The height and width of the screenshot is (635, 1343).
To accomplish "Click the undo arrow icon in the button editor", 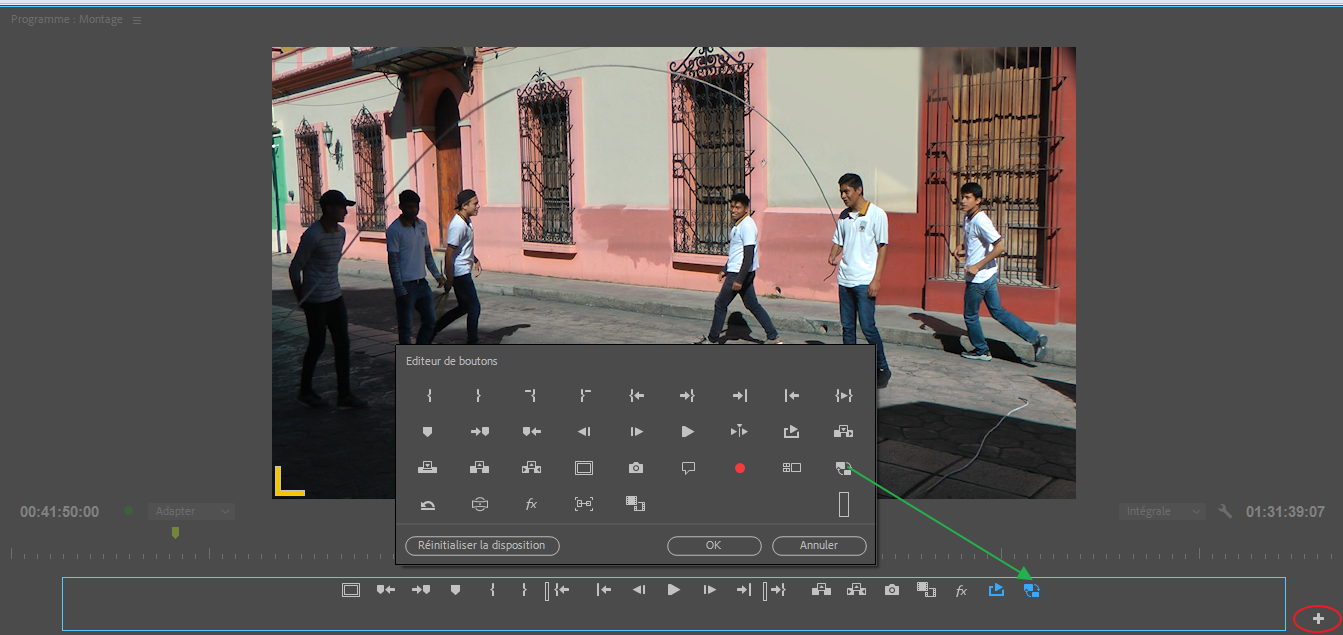I will (428, 505).
